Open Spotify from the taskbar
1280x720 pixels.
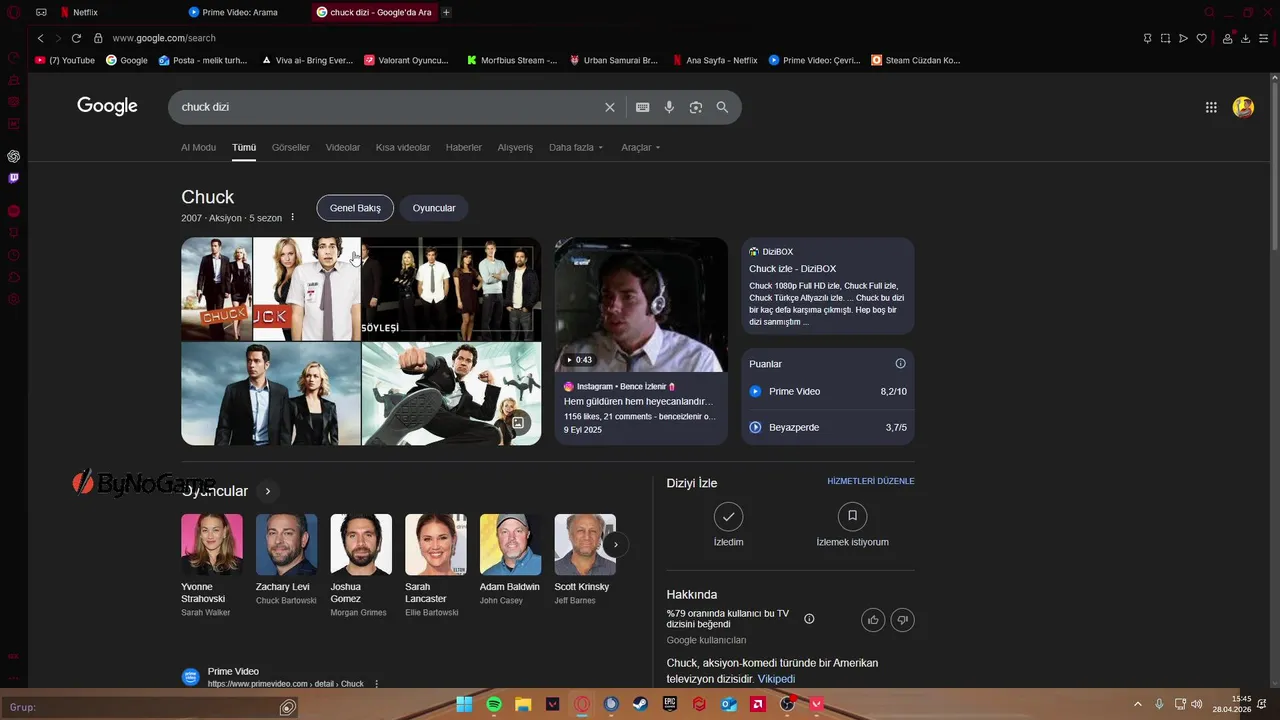(494, 704)
